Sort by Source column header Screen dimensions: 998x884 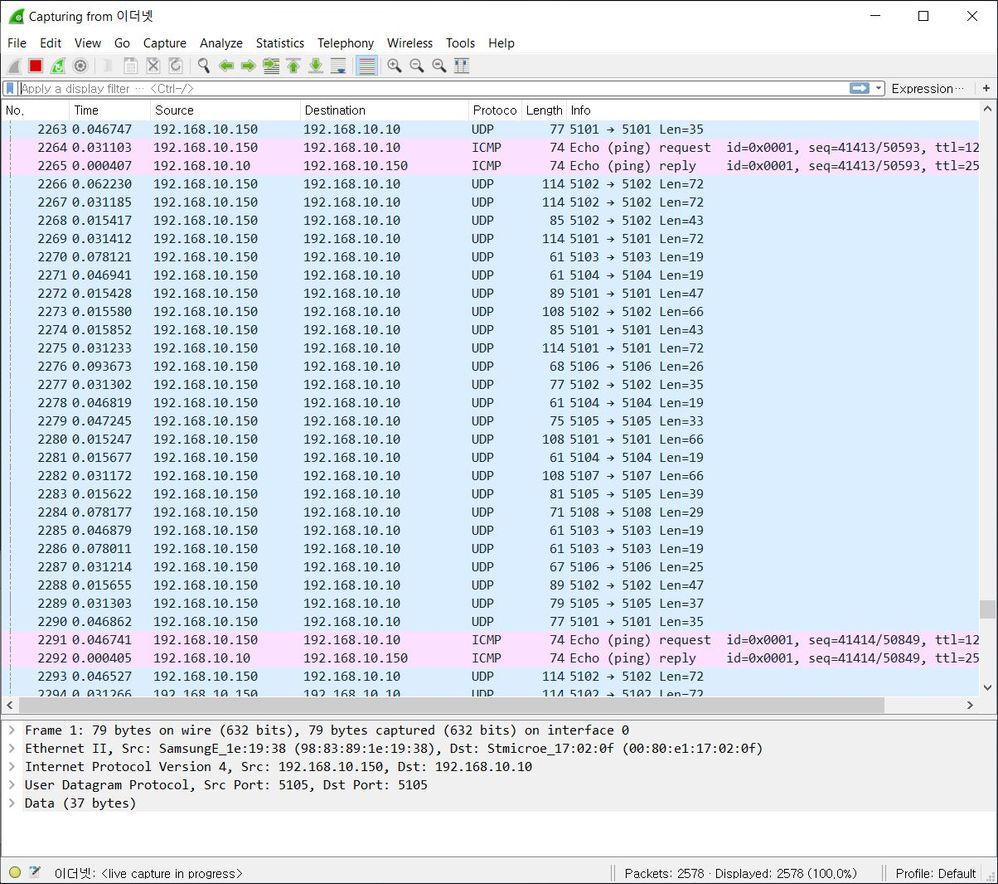click(x=225, y=111)
